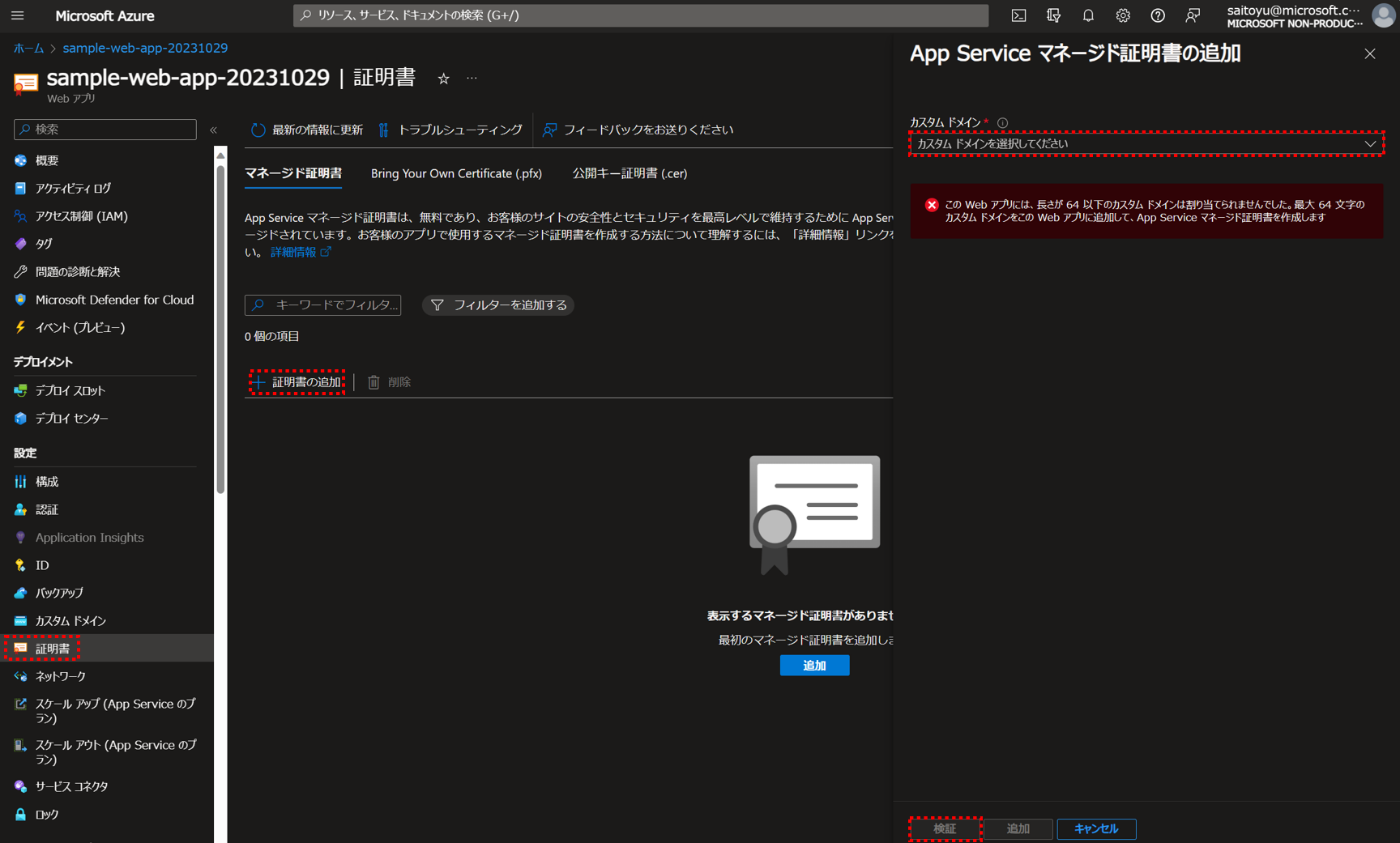The width and height of the screenshot is (1400, 843).
Task: Open the help question mark icon
Action: coord(1158,15)
